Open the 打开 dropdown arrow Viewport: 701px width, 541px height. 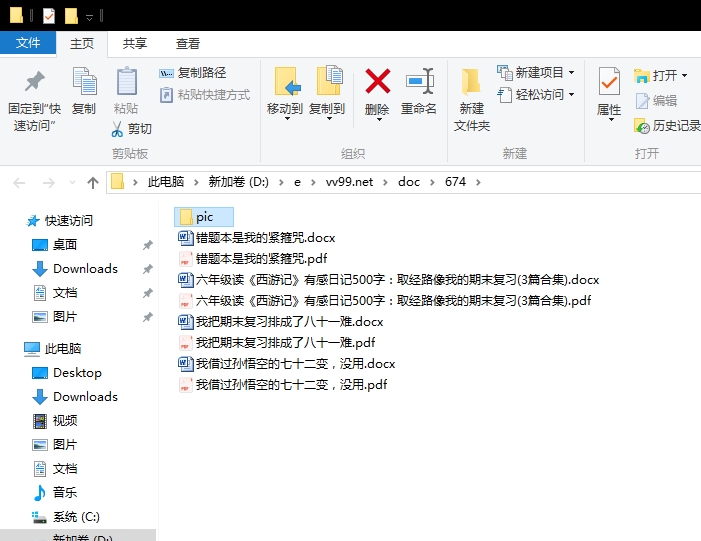coord(684,76)
